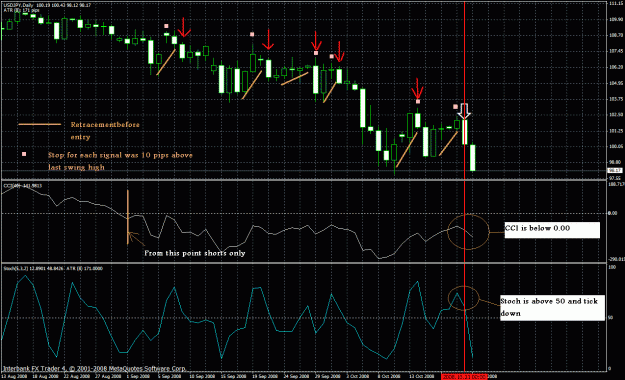The height and width of the screenshot is (380, 625).
Task: Click the 12 Aug 2008 date label
Action: (x=14, y=376)
